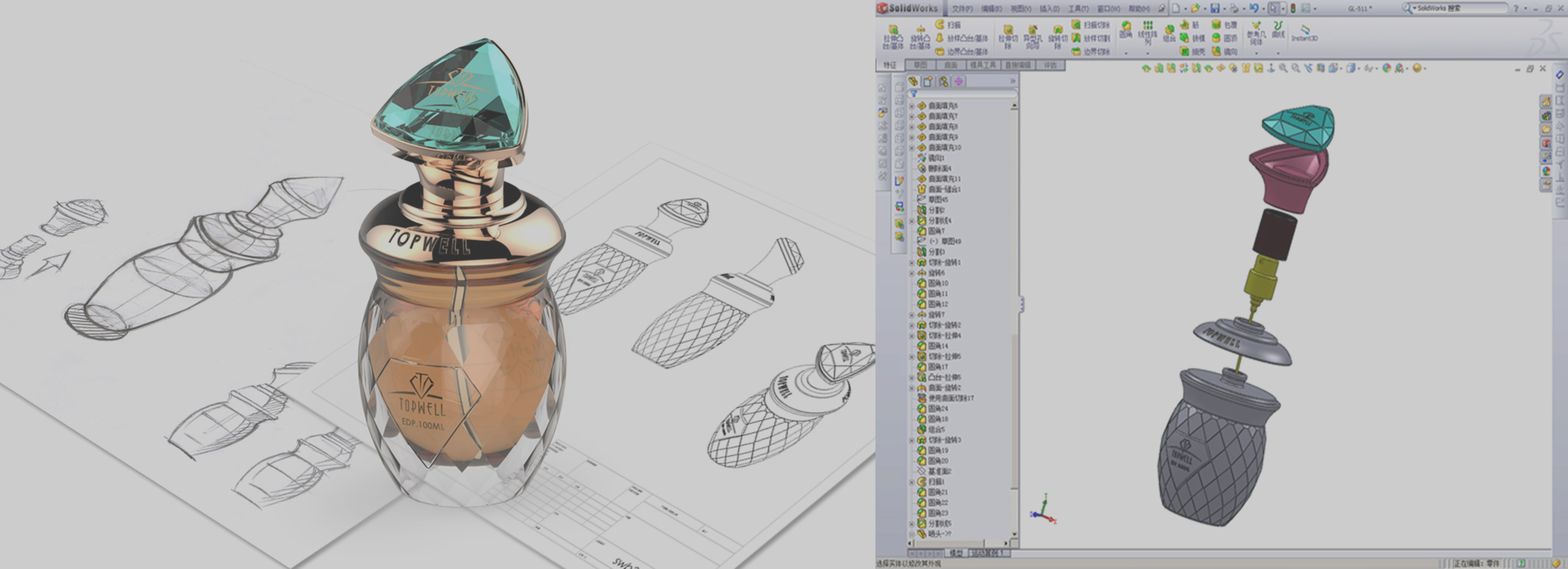Viewport: 1568px width, 569px height.
Task: Open the PropertyManager tab icon
Action: [x=928, y=81]
